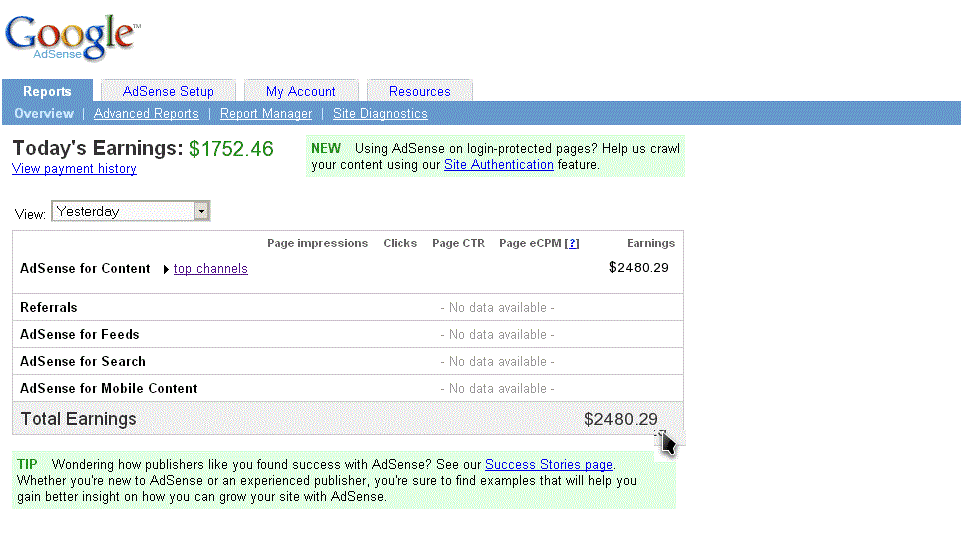Click Referrals 'No data available' text

497,308
